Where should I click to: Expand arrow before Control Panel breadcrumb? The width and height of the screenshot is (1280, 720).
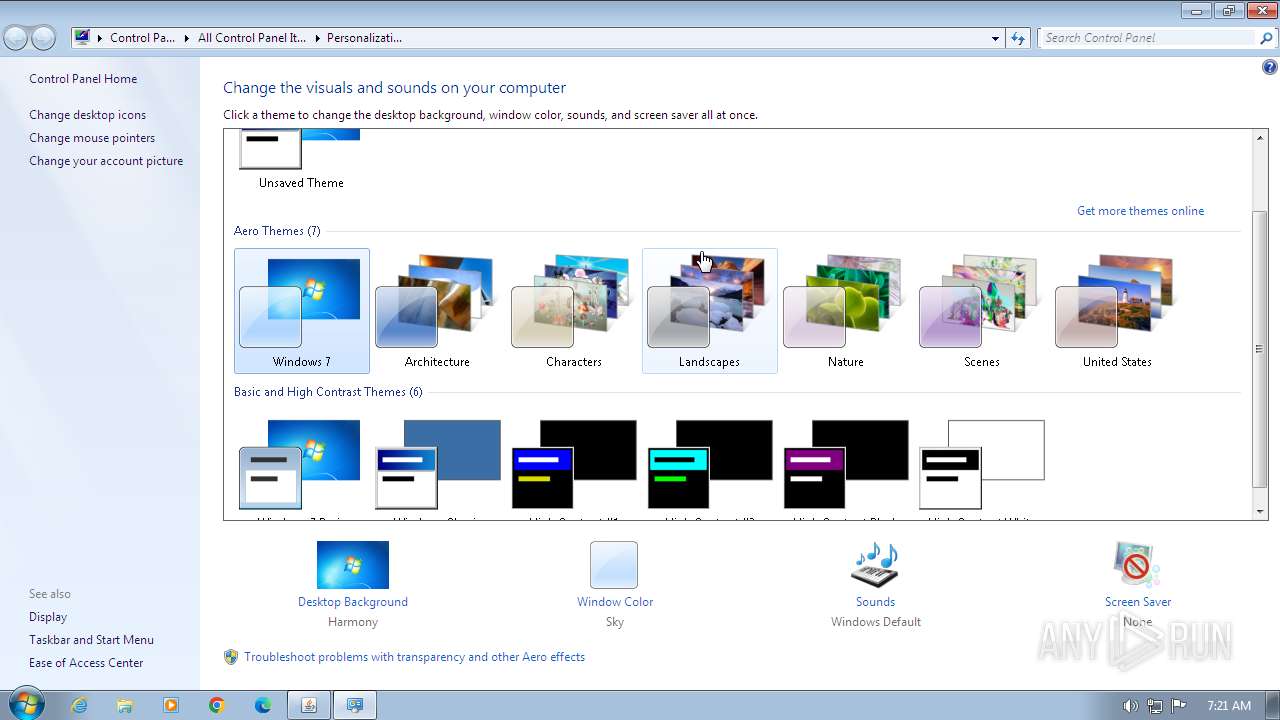point(100,38)
